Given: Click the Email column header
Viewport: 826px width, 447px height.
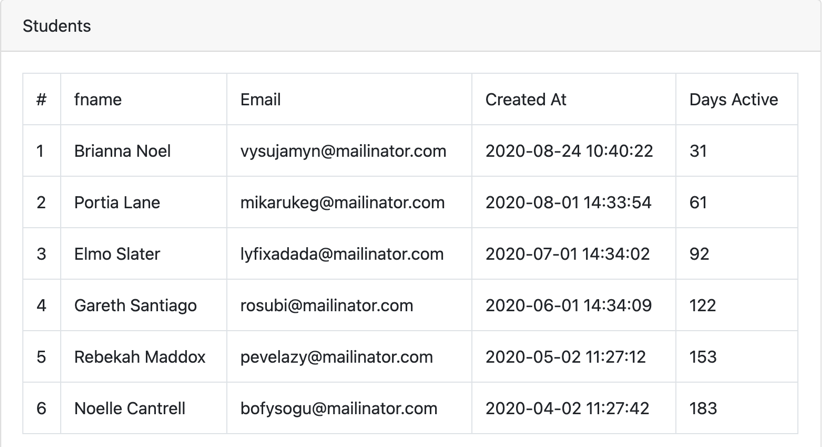Looking at the screenshot, I should [x=349, y=100].
